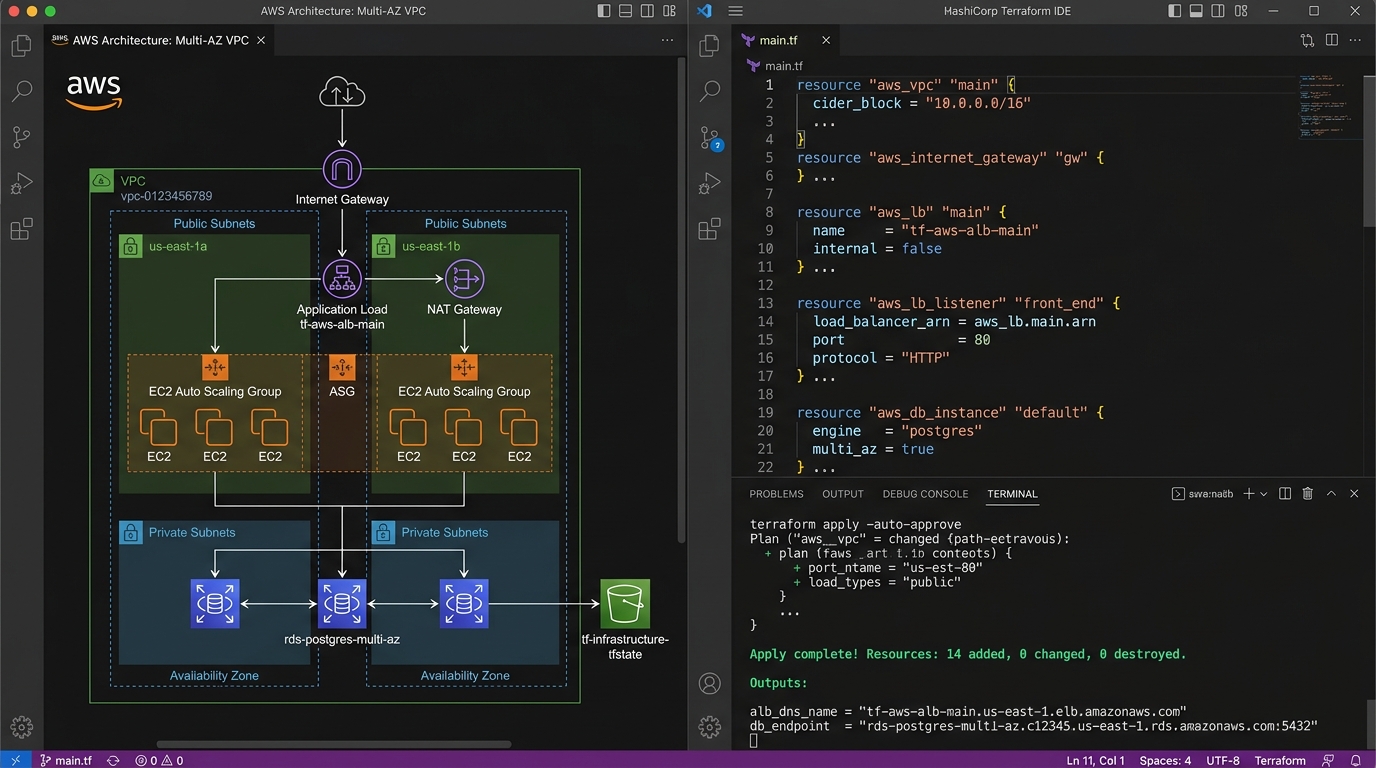The height and width of the screenshot is (768, 1376).
Task: Maximize the panel with the up chevron
Action: click(x=1331, y=494)
